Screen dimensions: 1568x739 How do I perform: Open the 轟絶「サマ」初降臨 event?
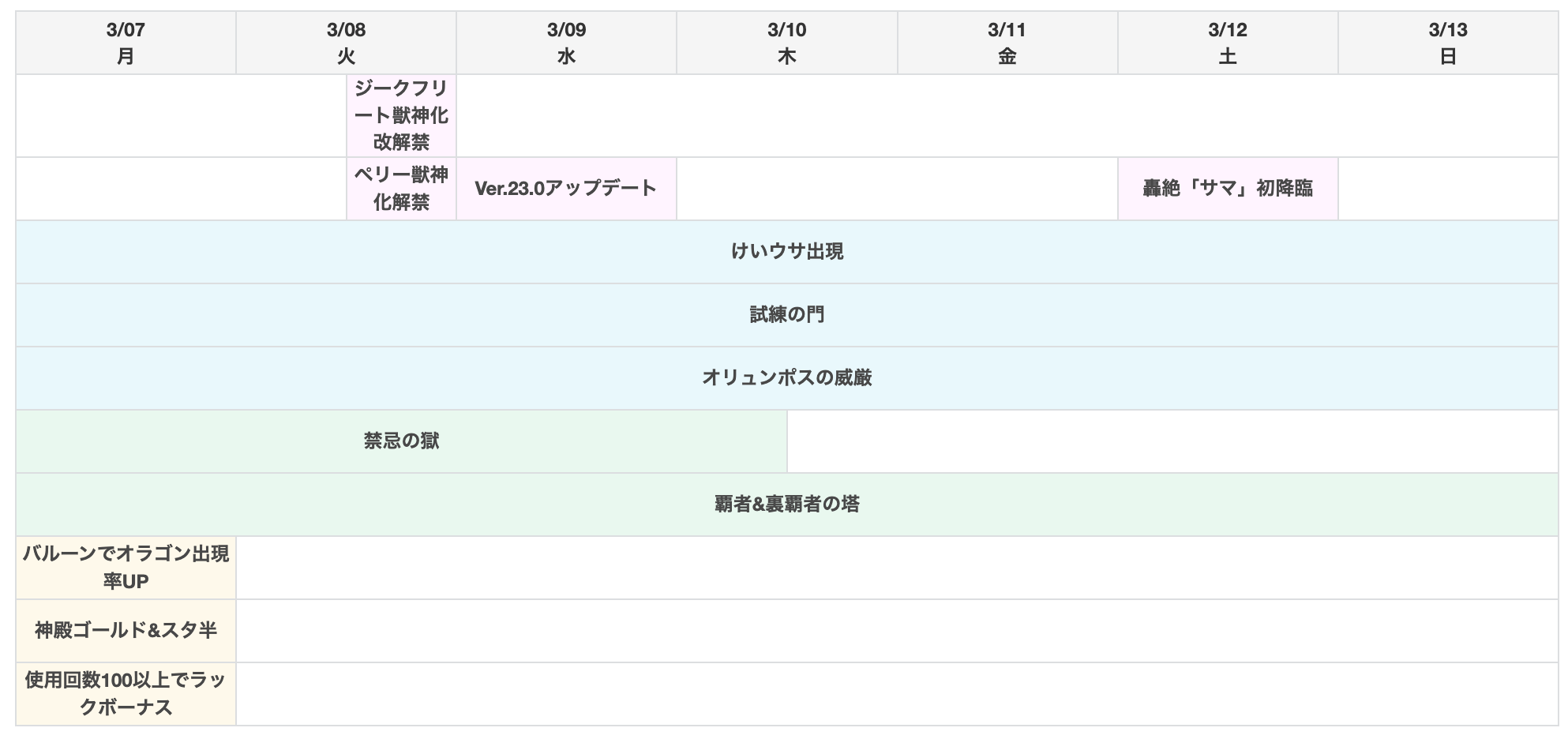(1227, 189)
